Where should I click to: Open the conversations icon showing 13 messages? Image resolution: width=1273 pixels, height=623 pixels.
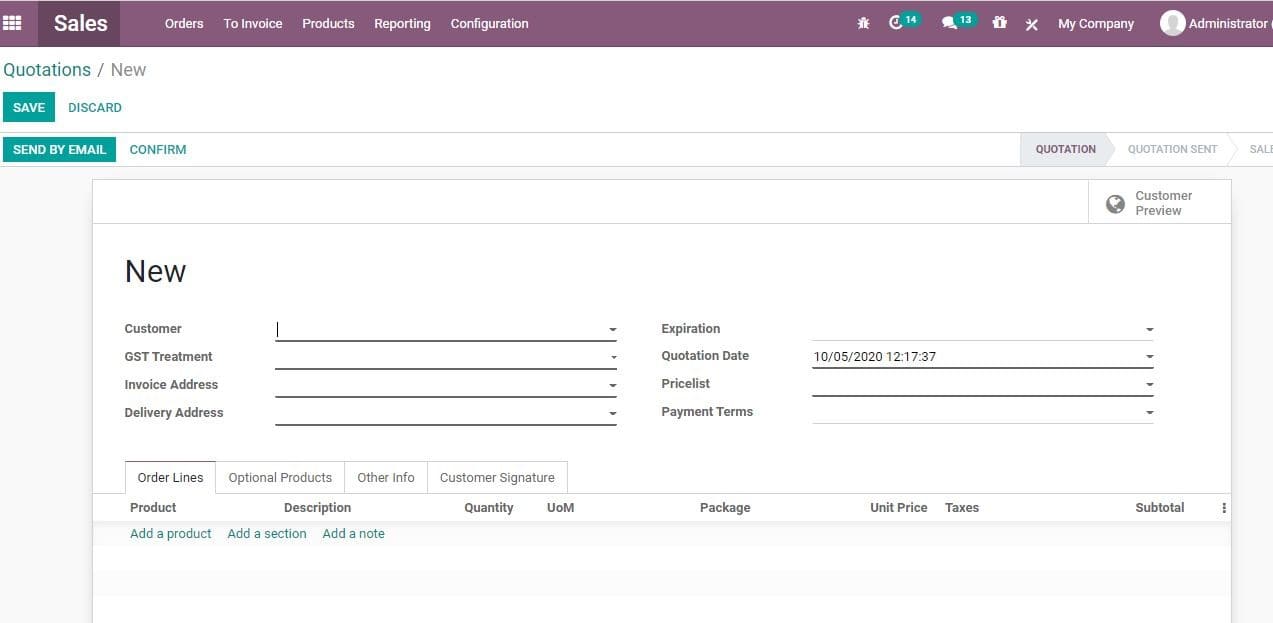coord(951,23)
